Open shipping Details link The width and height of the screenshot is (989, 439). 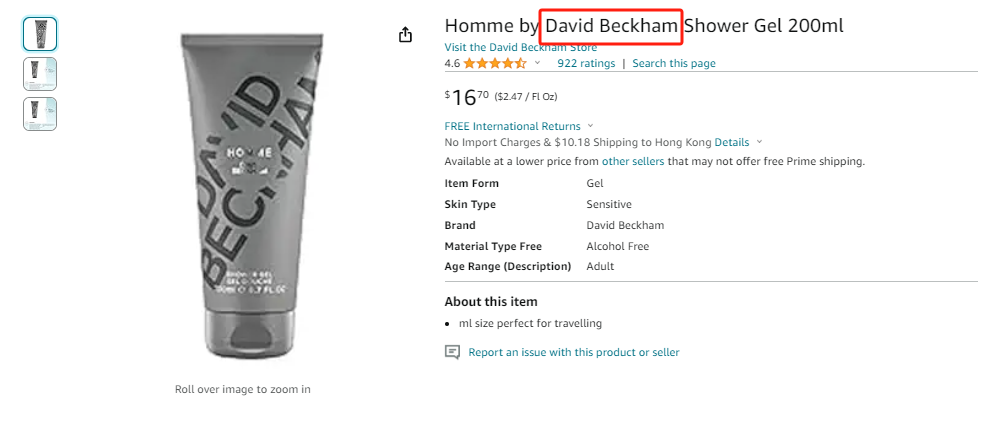tap(732, 143)
